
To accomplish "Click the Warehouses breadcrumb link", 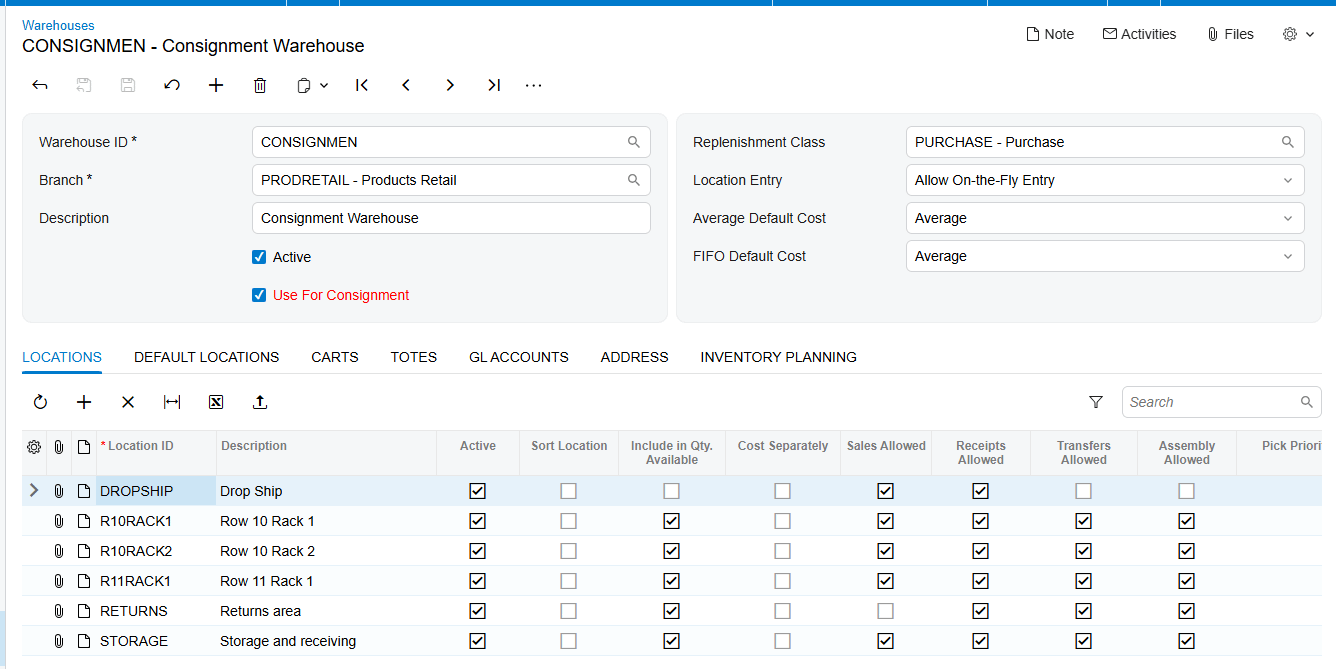I will coord(58,25).
